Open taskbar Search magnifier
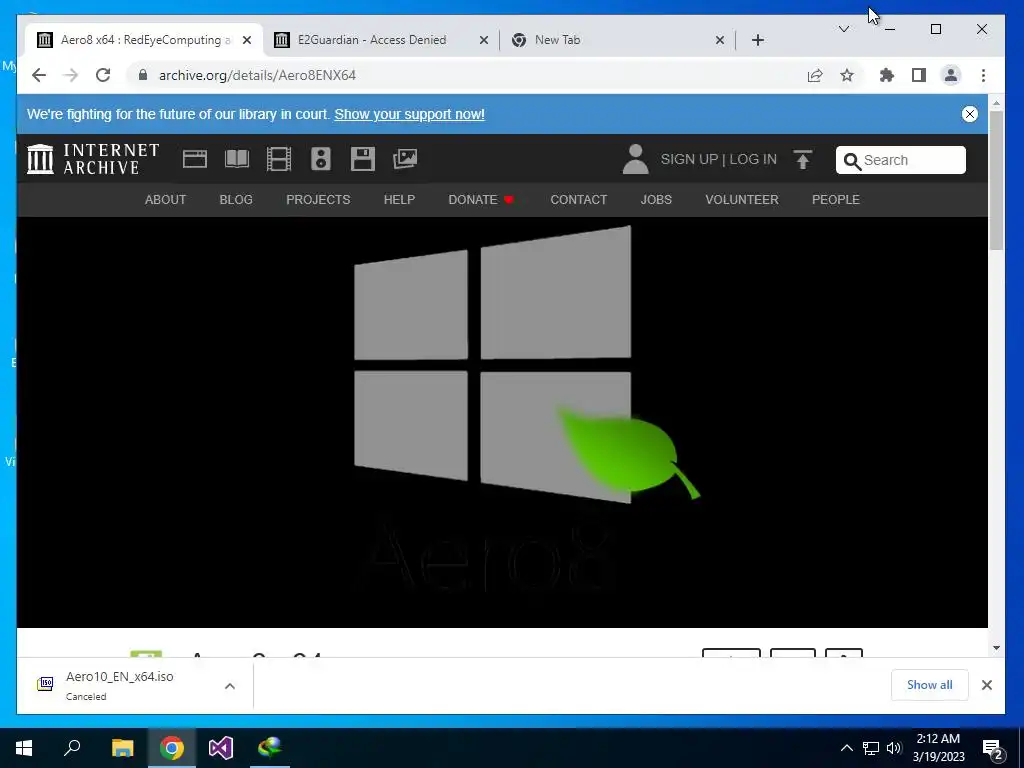The height and width of the screenshot is (768, 1024). click(72, 748)
